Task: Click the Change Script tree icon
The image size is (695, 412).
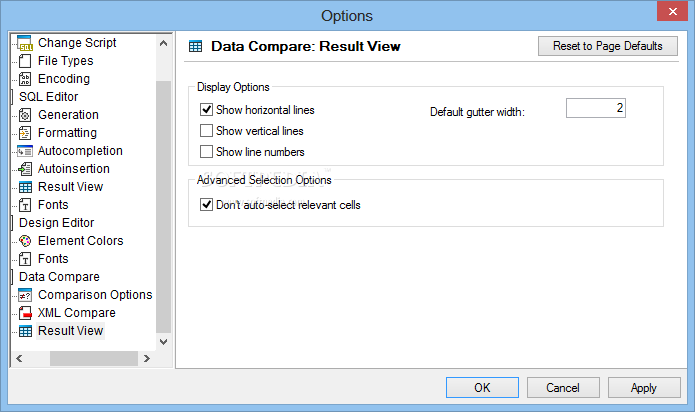Action: (x=25, y=43)
